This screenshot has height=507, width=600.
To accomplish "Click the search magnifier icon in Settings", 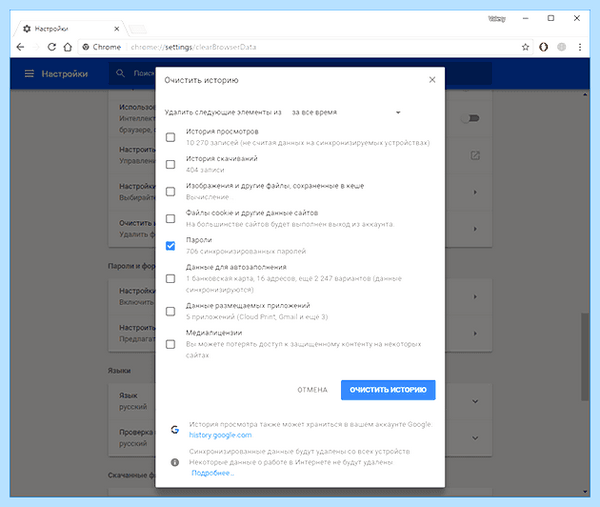I will pos(120,73).
